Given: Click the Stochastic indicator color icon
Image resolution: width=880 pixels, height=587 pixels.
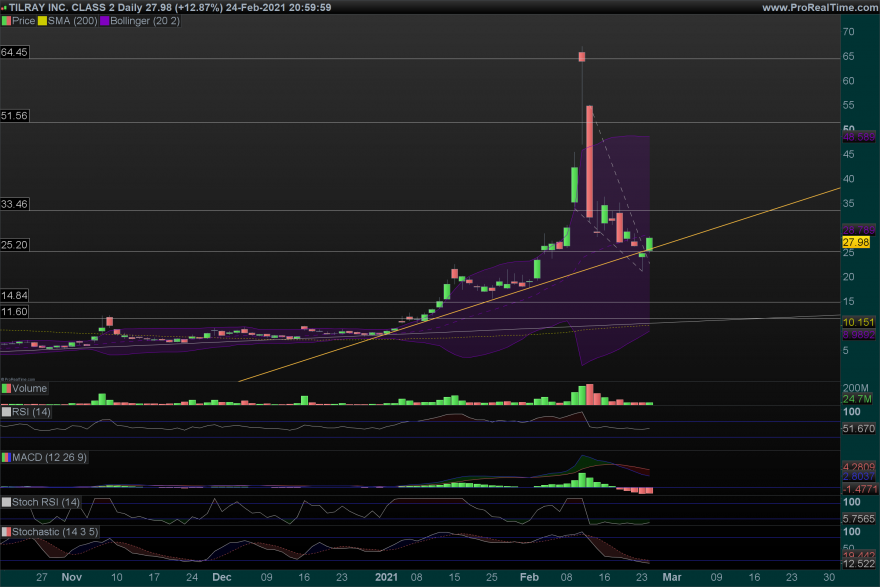Looking at the screenshot, I should tap(6, 531).
